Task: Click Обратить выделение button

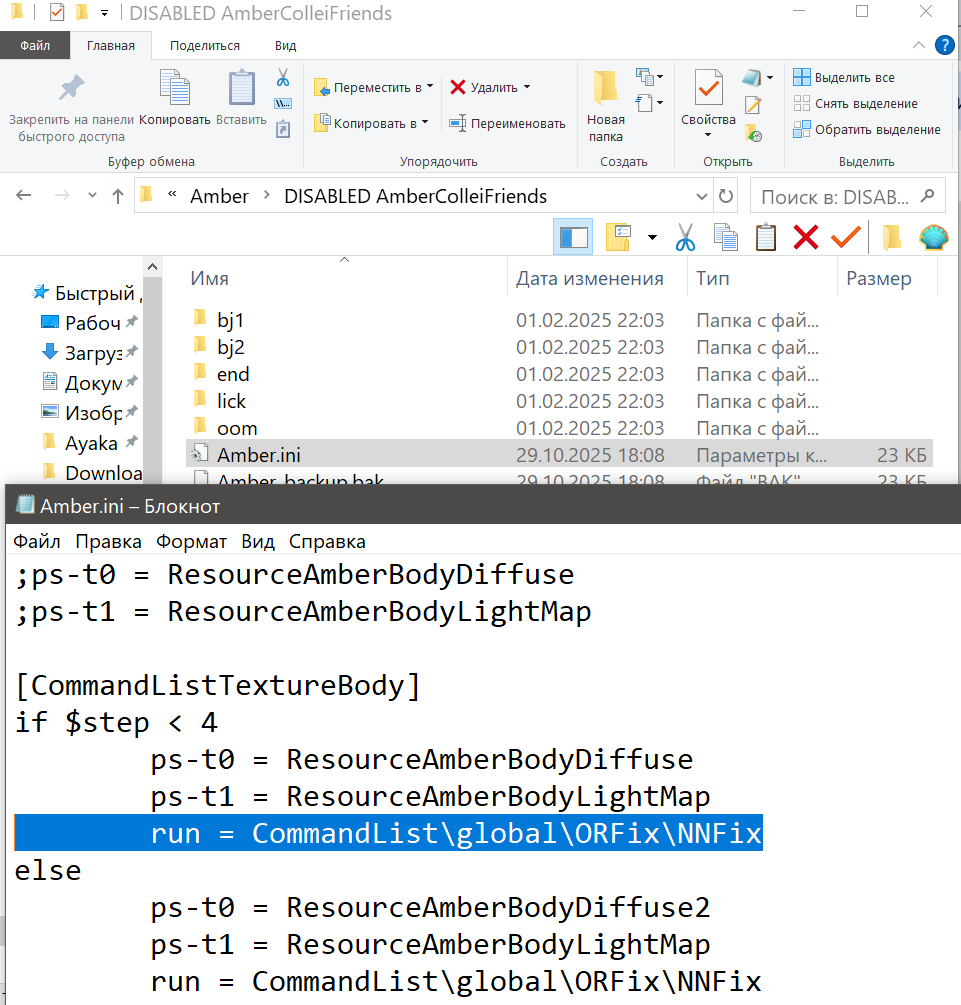Action: click(x=867, y=129)
